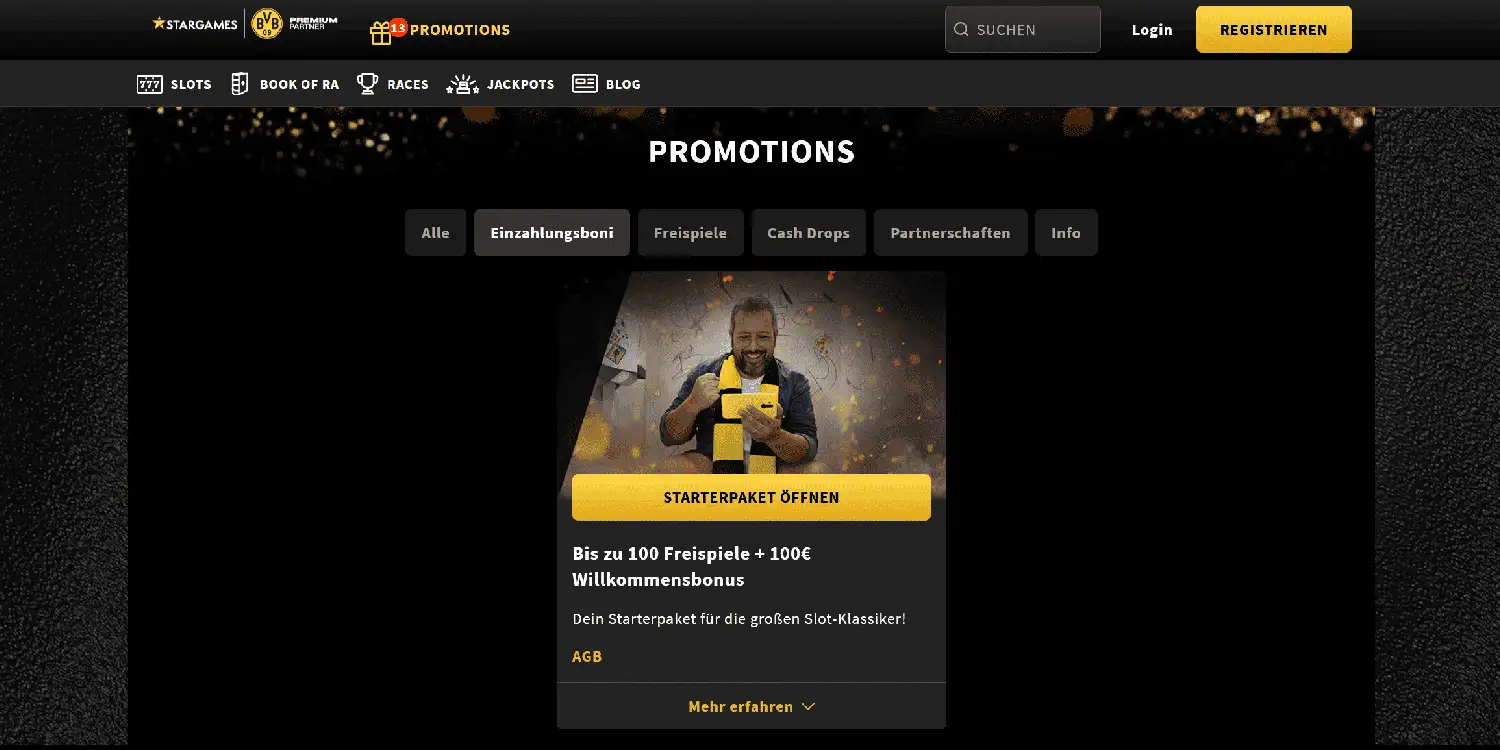
Task: Focus the Suchen search field
Action: pos(1022,30)
